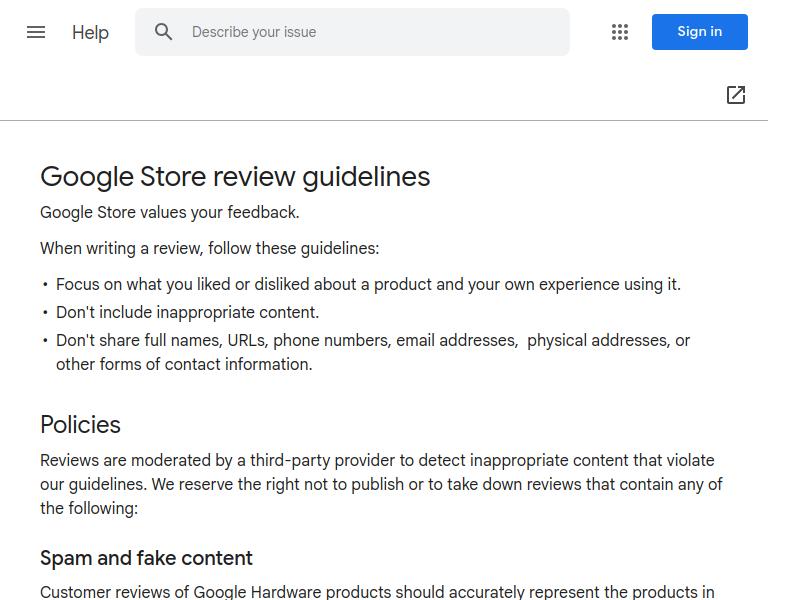The width and height of the screenshot is (800, 600).
Task: Click the 'Focus on what you liked' bullet
Action: pyautogui.click(x=368, y=284)
